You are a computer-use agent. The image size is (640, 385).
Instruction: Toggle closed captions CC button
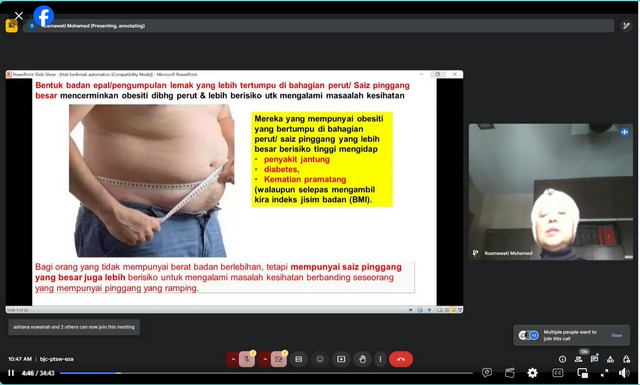(558, 373)
